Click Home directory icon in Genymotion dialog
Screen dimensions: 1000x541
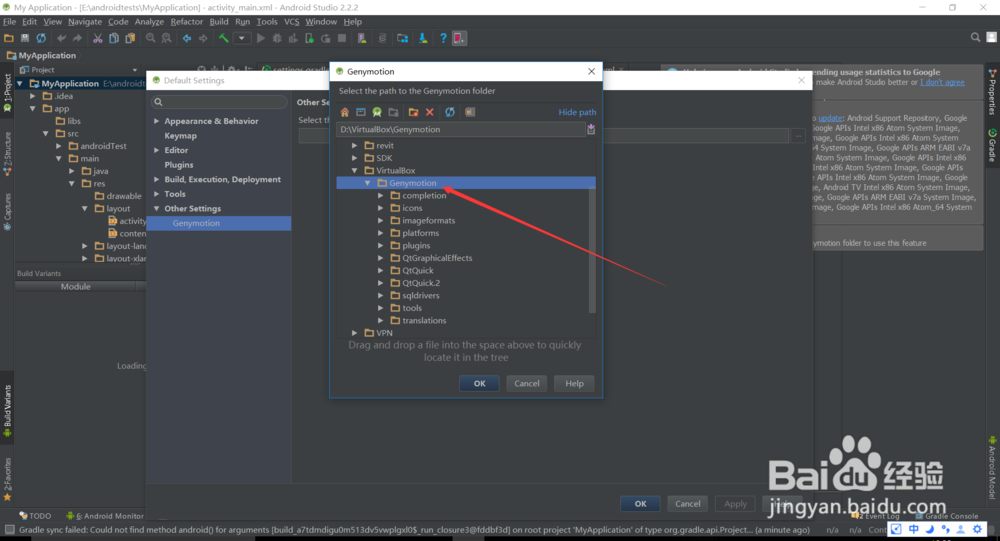click(344, 112)
